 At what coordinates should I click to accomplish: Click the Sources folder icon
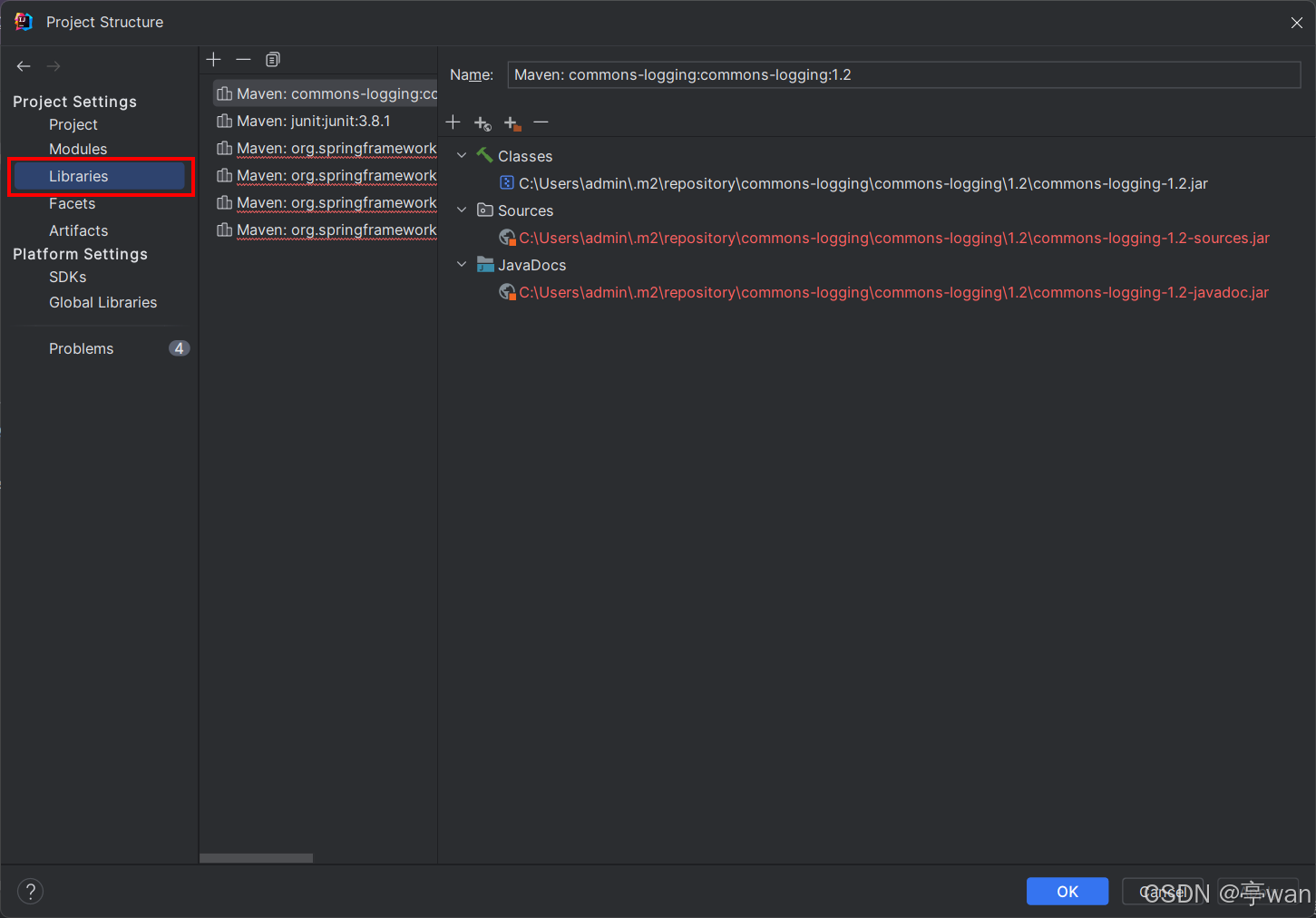tap(485, 210)
